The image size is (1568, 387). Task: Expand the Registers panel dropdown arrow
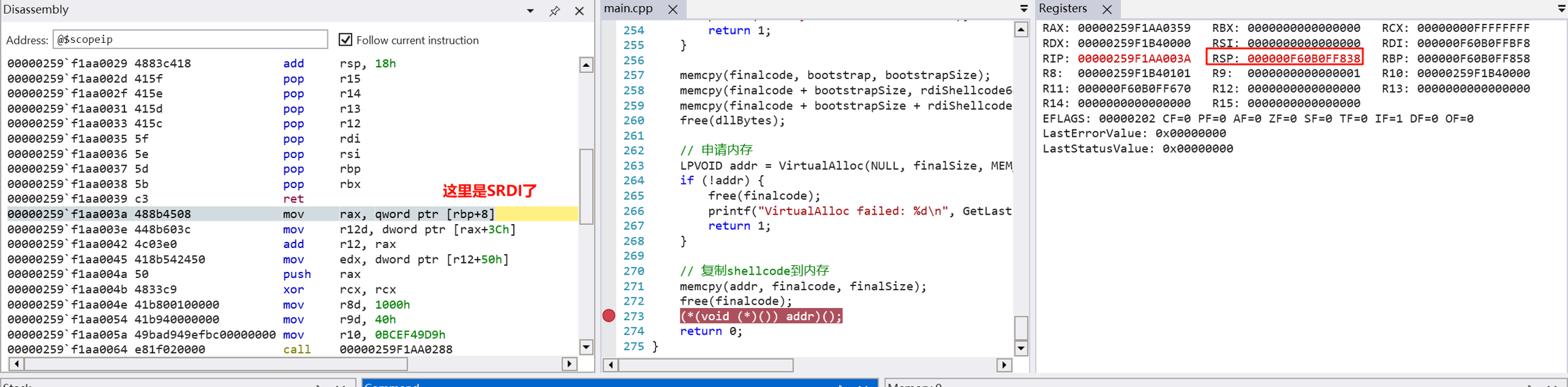pos(1561,9)
